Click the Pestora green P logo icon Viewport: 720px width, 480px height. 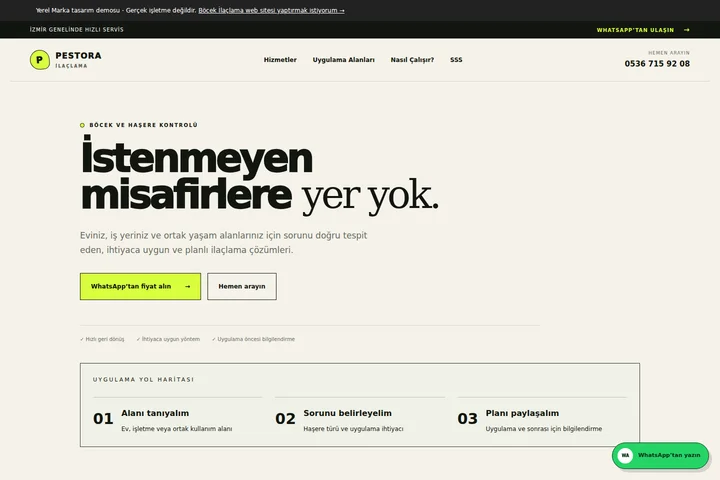click(x=40, y=60)
